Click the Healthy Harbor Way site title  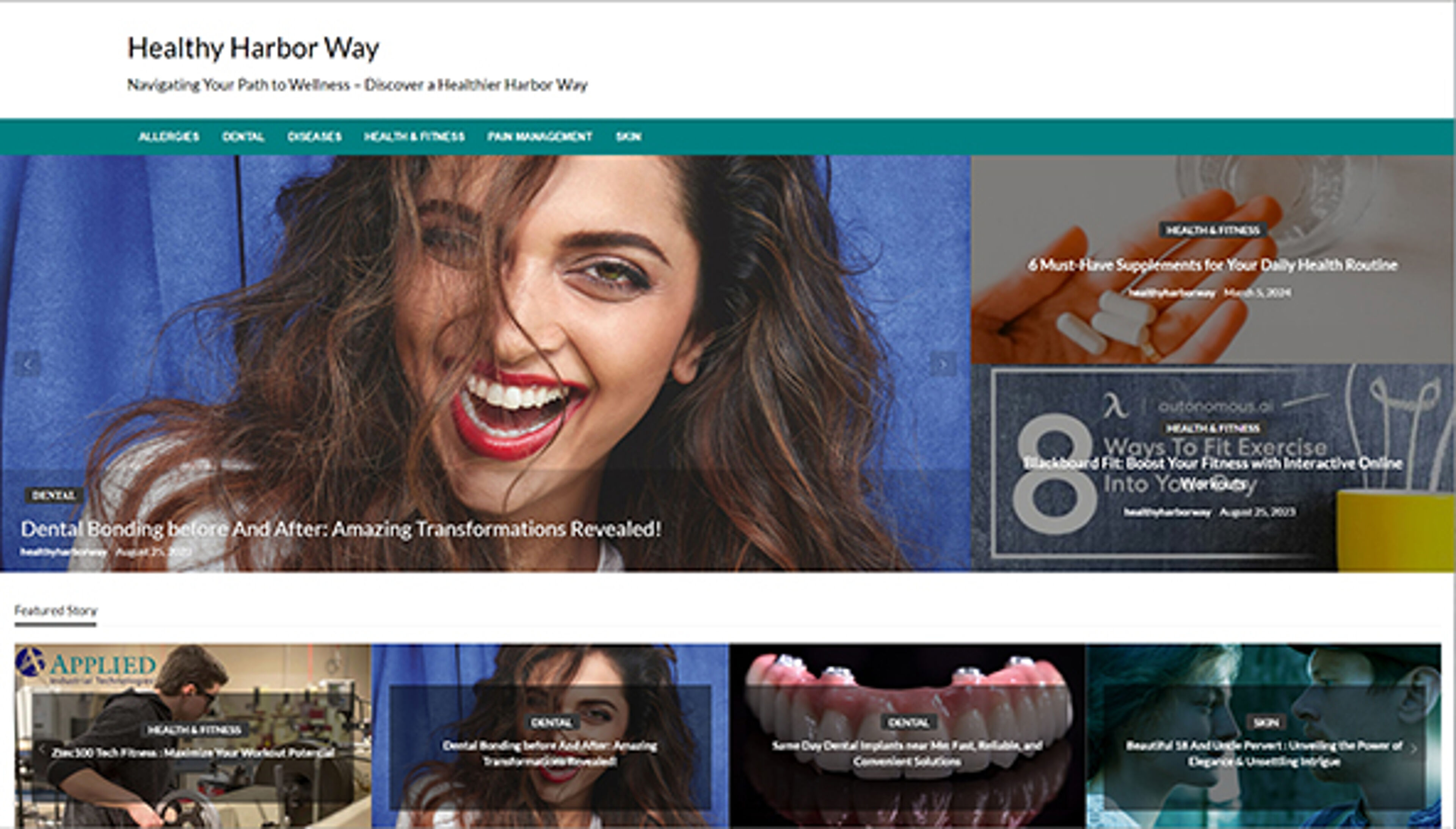coord(253,48)
